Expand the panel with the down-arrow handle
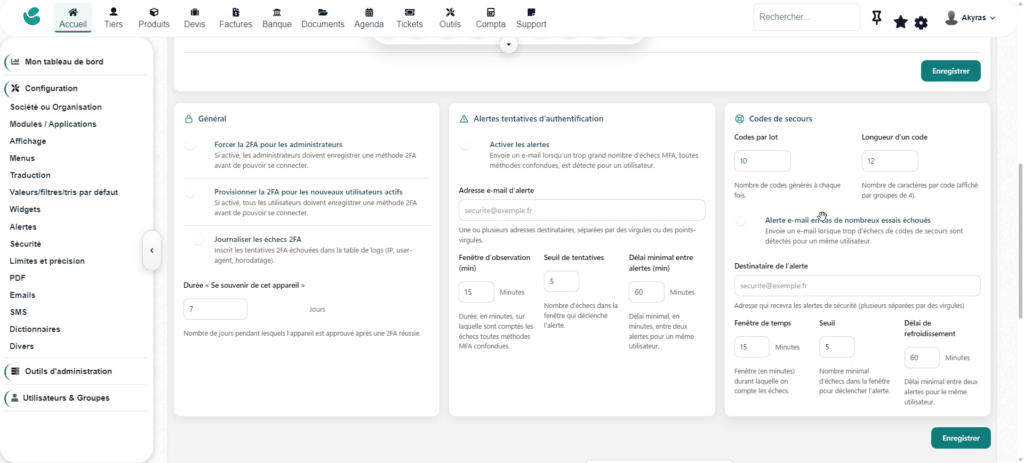Image resolution: width=1024 pixels, height=463 pixels. (x=509, y=44)
